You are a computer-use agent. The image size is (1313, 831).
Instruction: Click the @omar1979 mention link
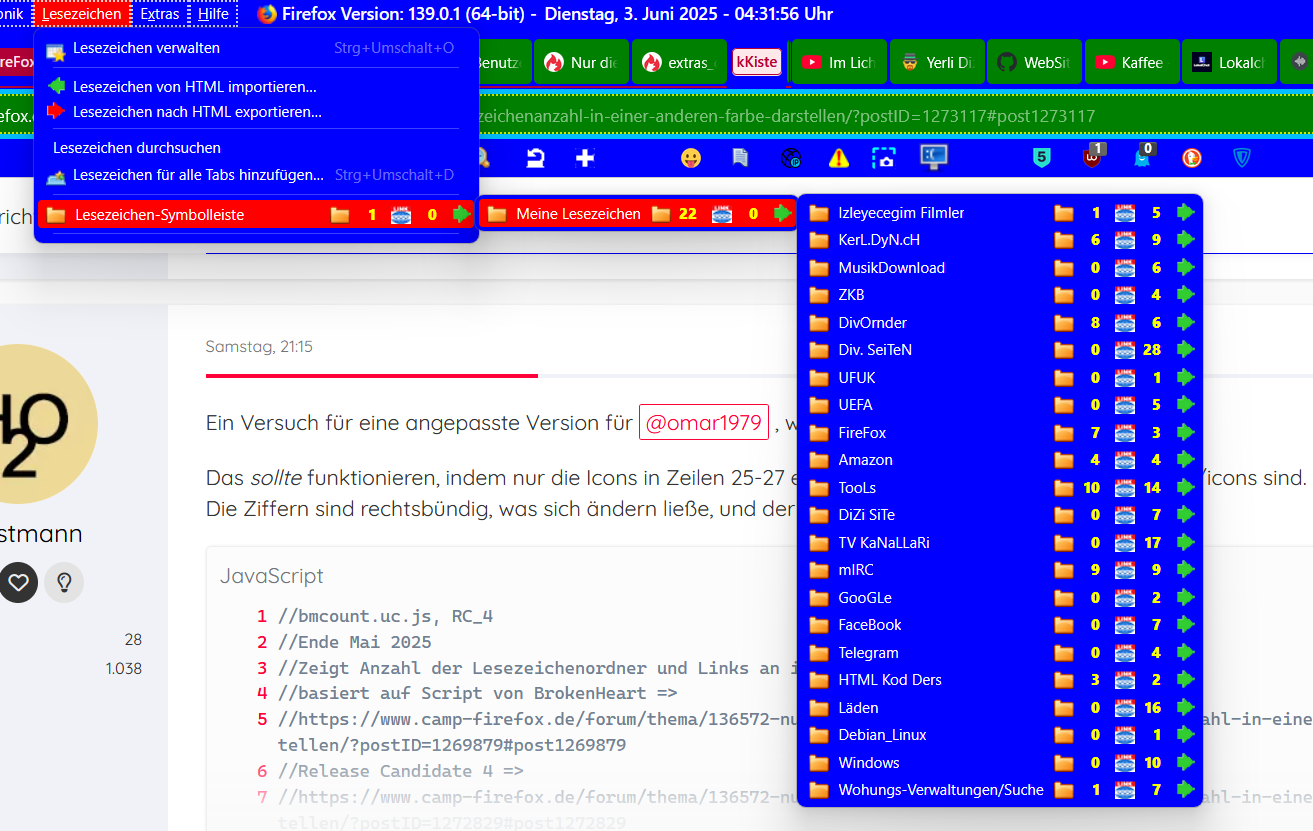pos(704,422)
